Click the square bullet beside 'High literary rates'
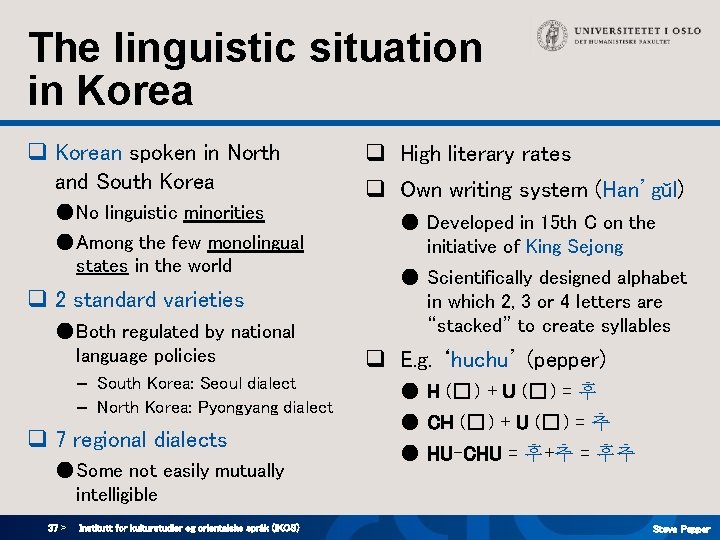The image size is (720, 540). (375, 152)
